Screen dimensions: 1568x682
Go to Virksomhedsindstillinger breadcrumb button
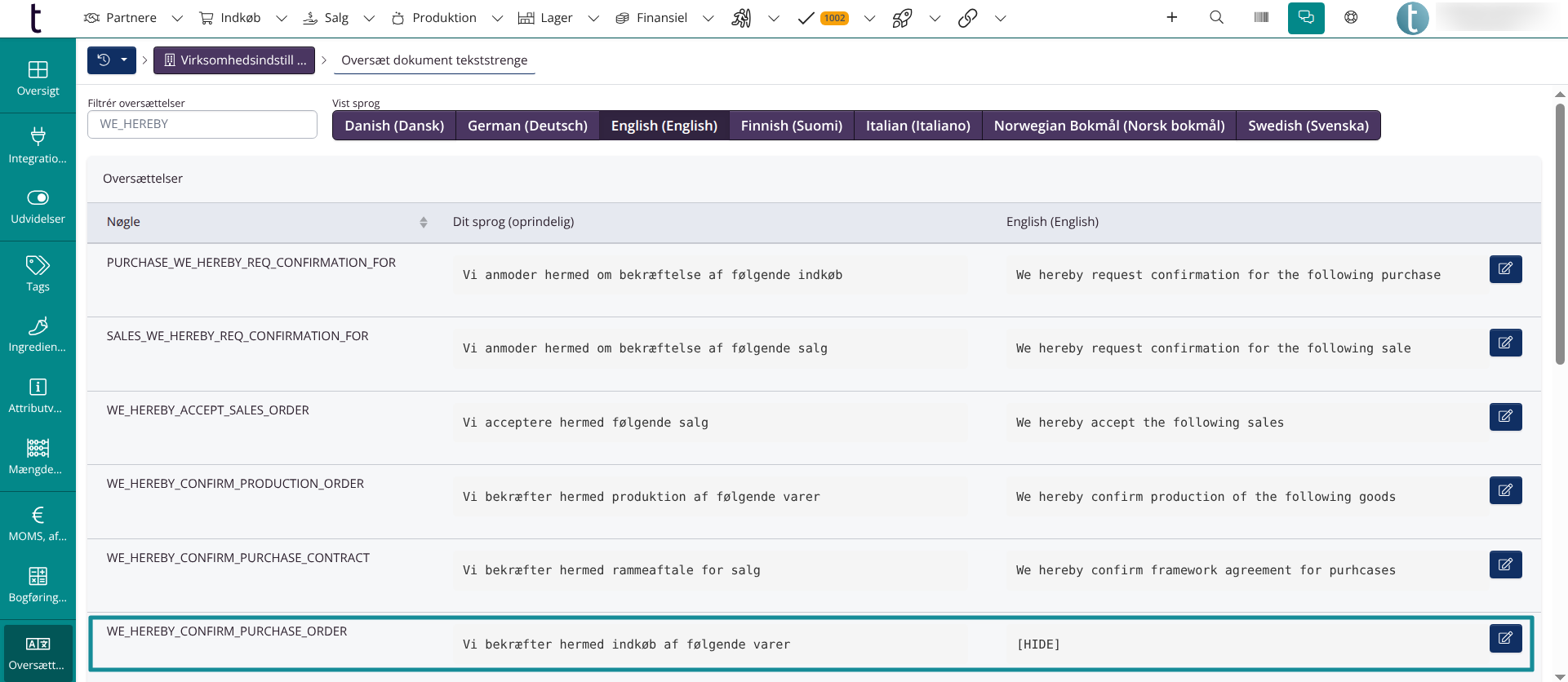point(234,60)
